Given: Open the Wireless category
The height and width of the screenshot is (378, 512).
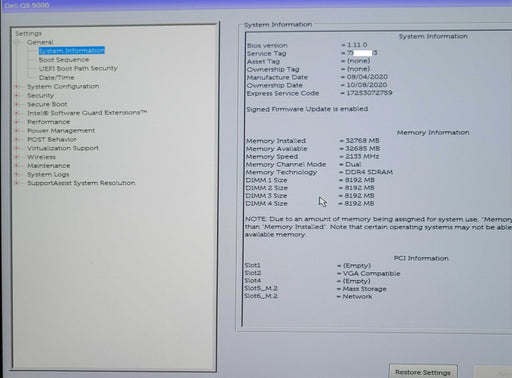Looking at the screenshot, I should [x=41, y=157].
